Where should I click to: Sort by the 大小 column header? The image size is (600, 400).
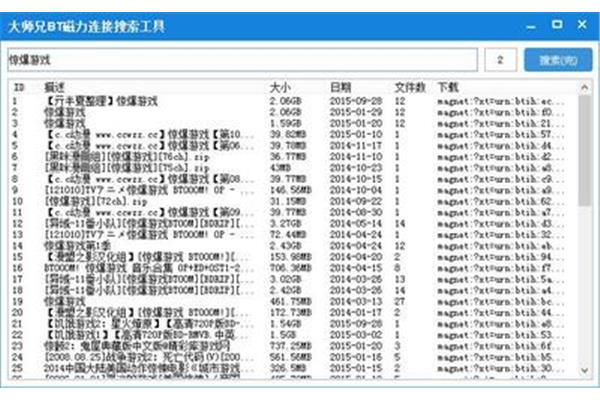(280, 87)
